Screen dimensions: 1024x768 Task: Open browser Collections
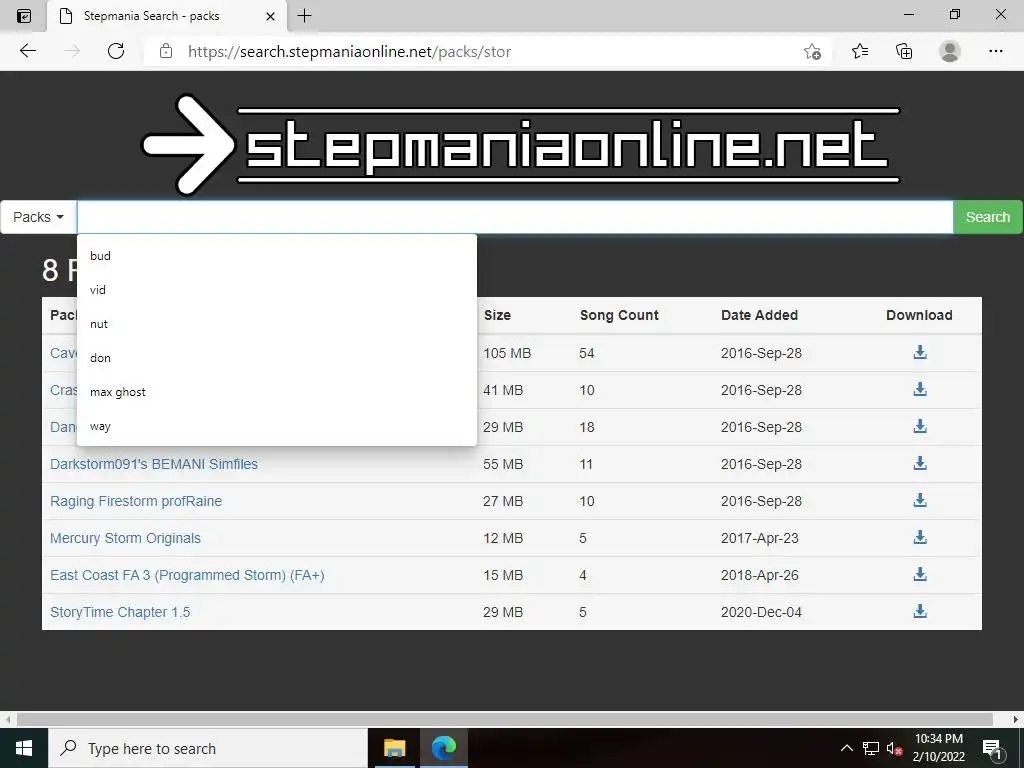point(904,51)
